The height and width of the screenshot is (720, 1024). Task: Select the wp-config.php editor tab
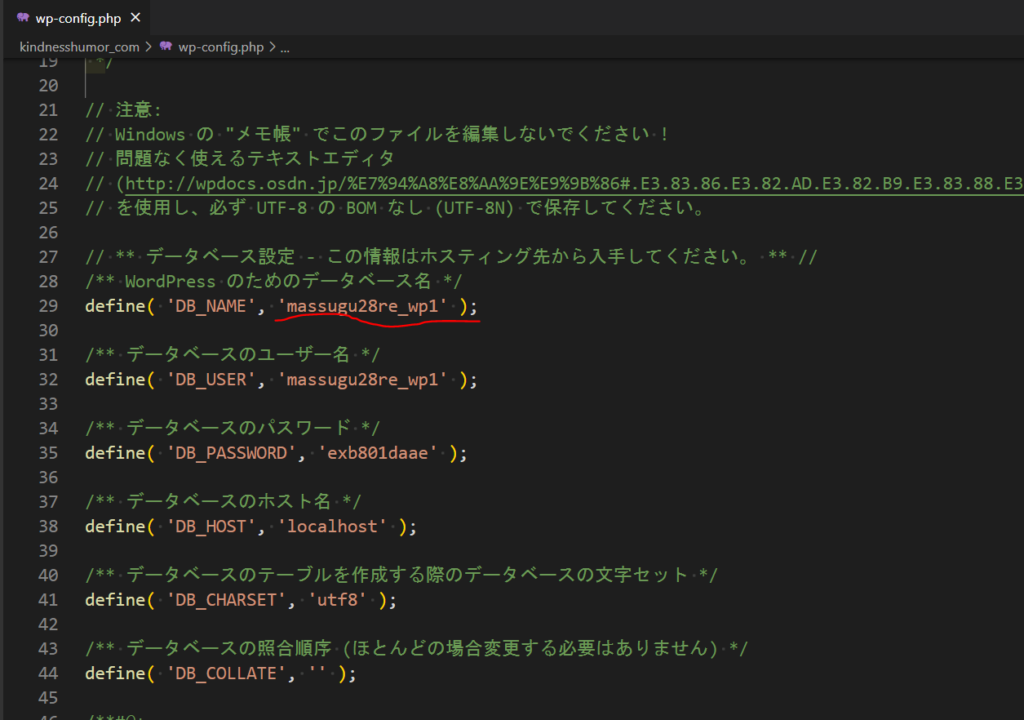coord(78,18)
